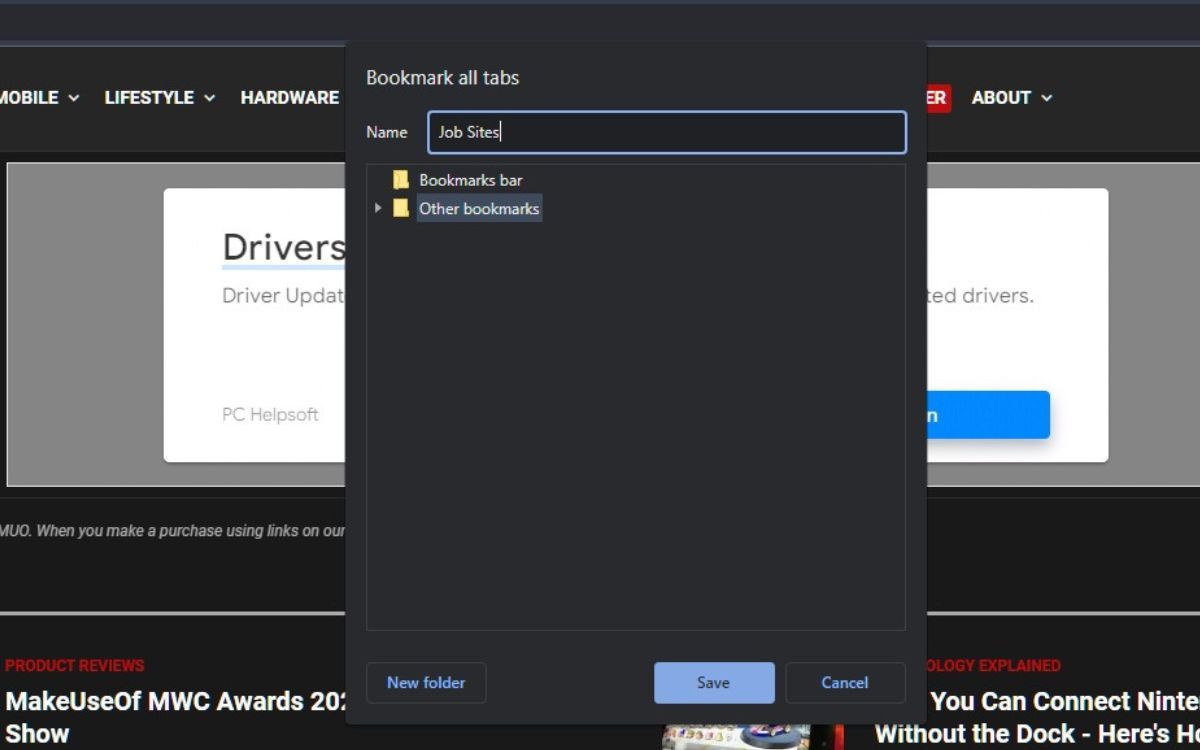Viewport: 1200px width, 750px height.
Task: Click the Drivers ad heading
Action: pyautogui.click(x=283, y=247)
